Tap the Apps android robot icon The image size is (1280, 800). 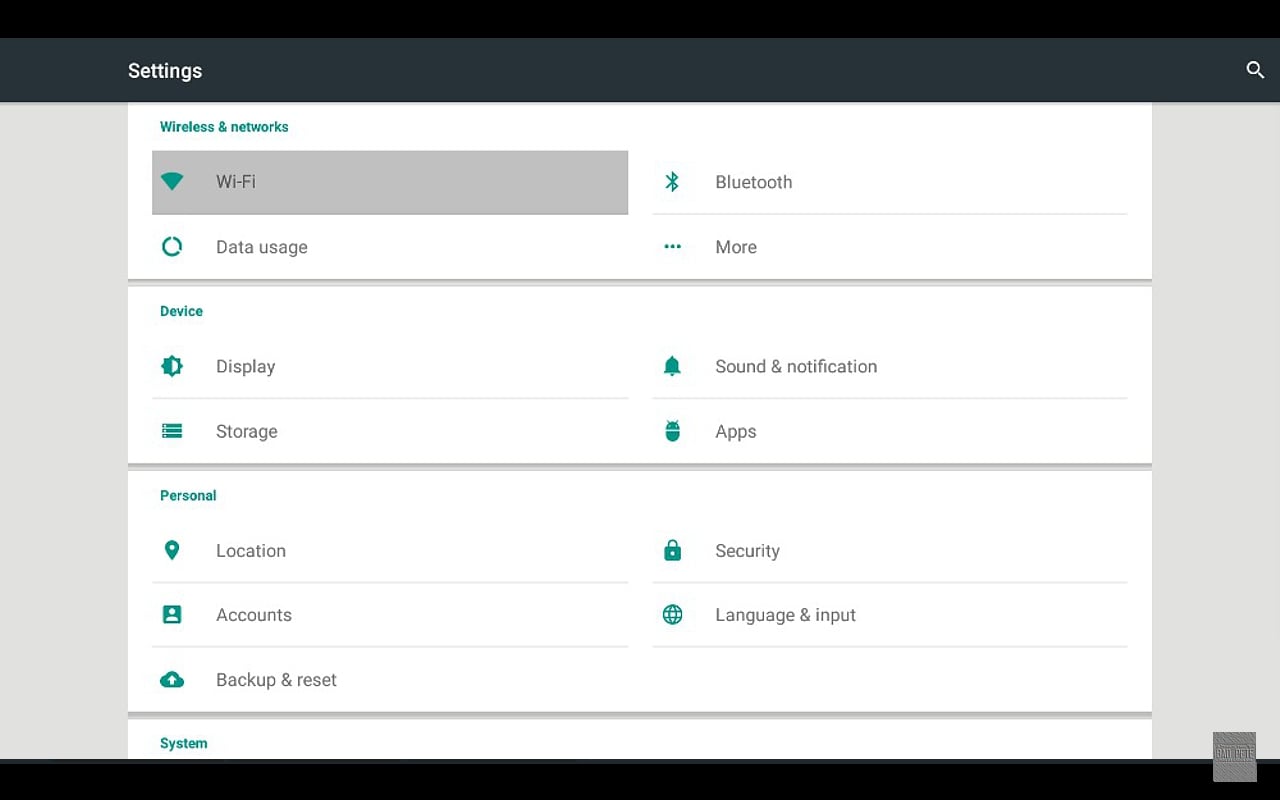coord(672,431)
